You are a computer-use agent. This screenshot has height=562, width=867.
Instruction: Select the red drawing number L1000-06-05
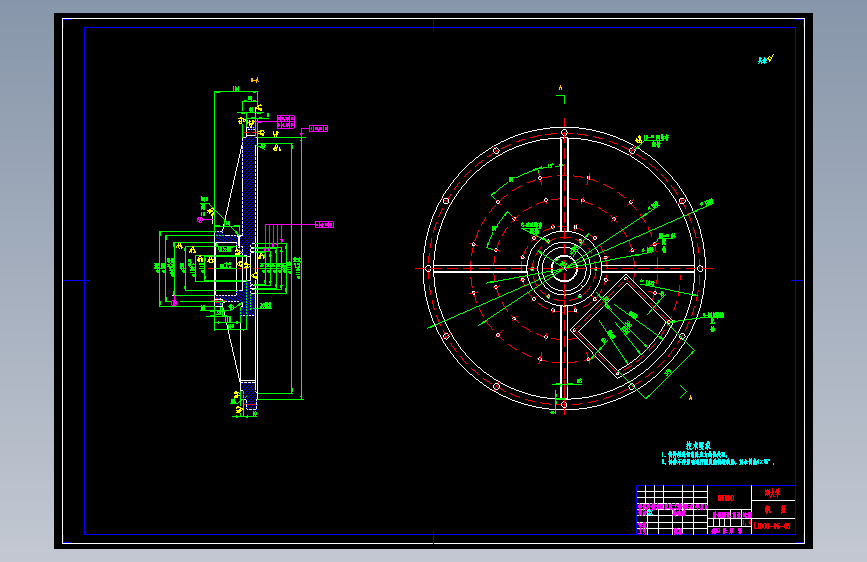772,526
